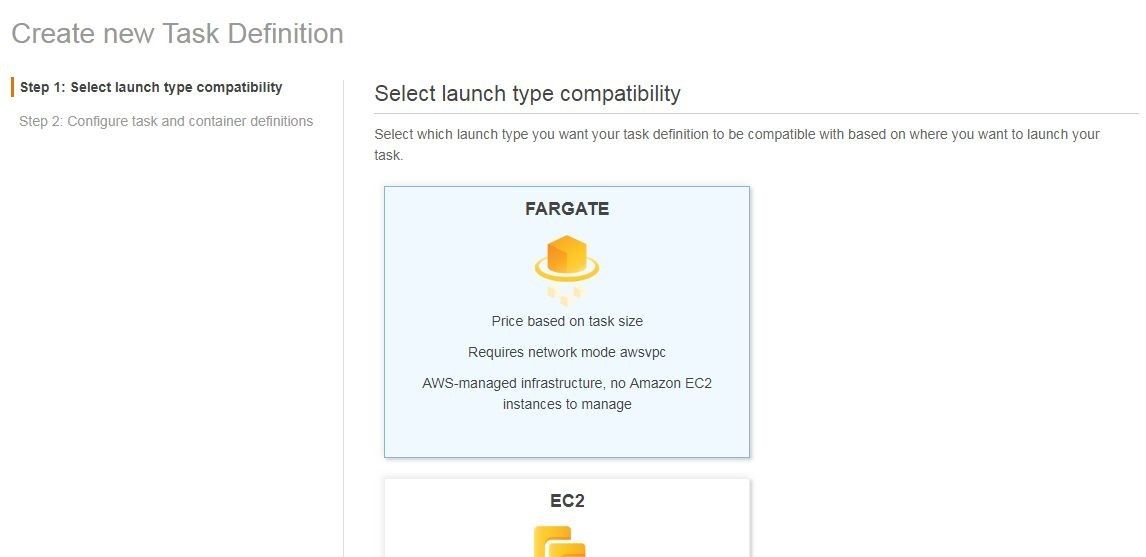Click the "Select launch type compatibility" section heading
The width and height of the screenshot is (1146, 557).
click(x=528, y=94)
